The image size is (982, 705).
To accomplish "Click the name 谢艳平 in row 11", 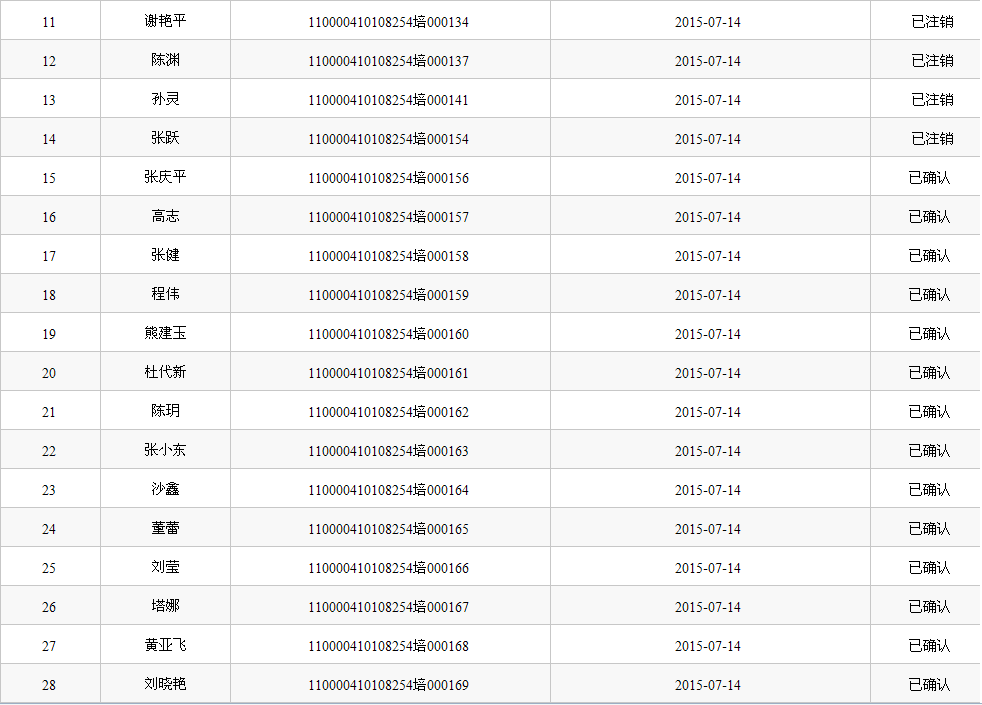I will 165,21.
